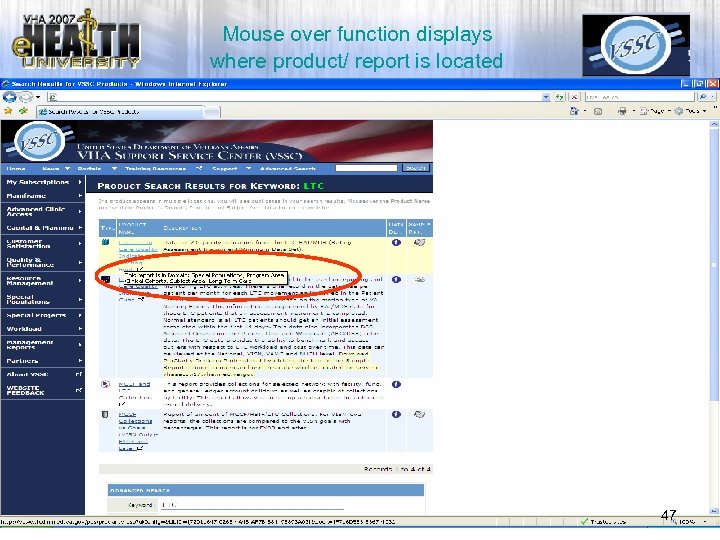Open Partners sidebar menu
The width and height of the screenshot is (720, 540).
click(x=43, y=360)
